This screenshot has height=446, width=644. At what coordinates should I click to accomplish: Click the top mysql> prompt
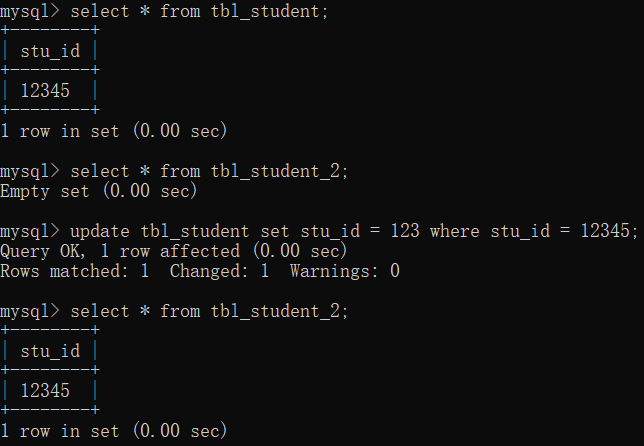tap(30, 11)
